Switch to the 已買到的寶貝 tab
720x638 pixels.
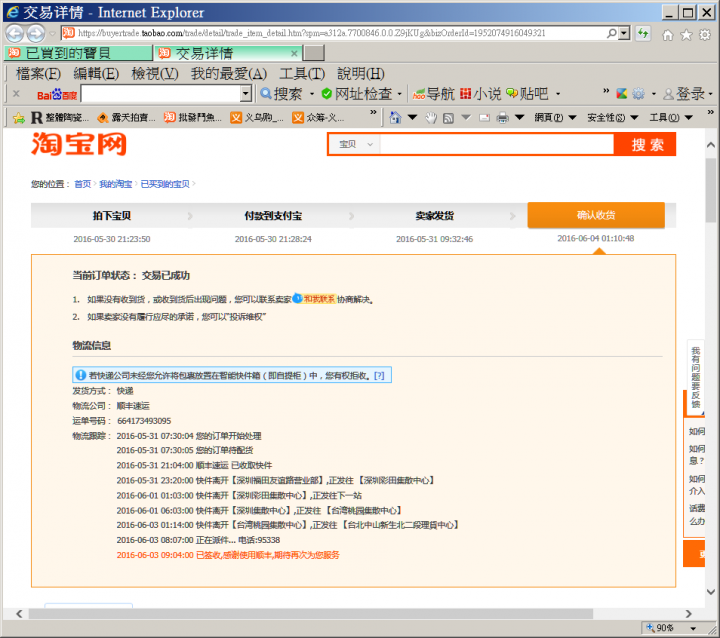point(78,53)
